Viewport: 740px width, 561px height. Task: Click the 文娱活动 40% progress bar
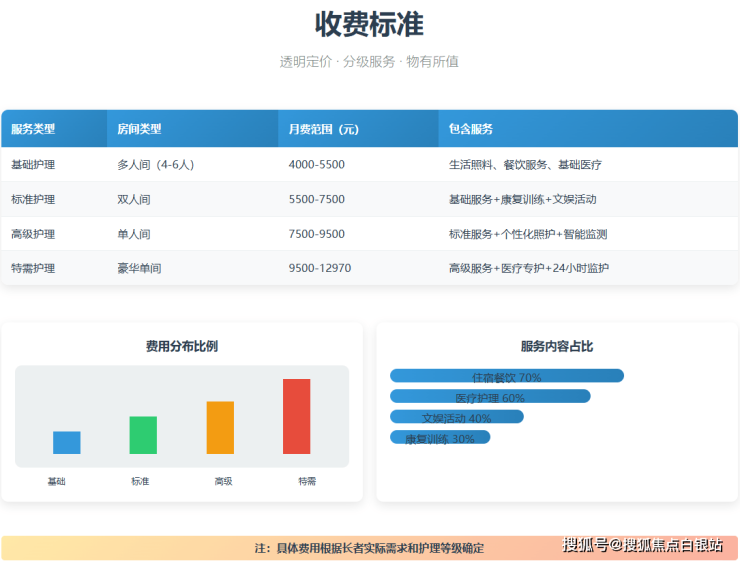[x=456, y=417]
